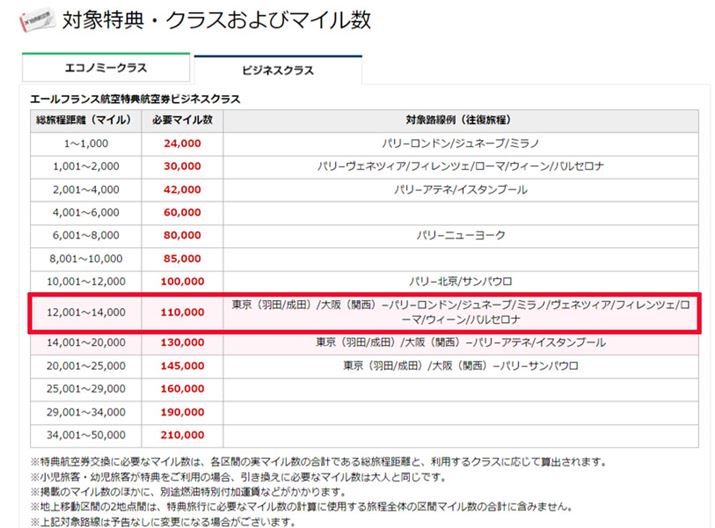This screenshot has width=715, height=528.
Task: Click the column header 必要マイル数
Action: tap(182, 120)
